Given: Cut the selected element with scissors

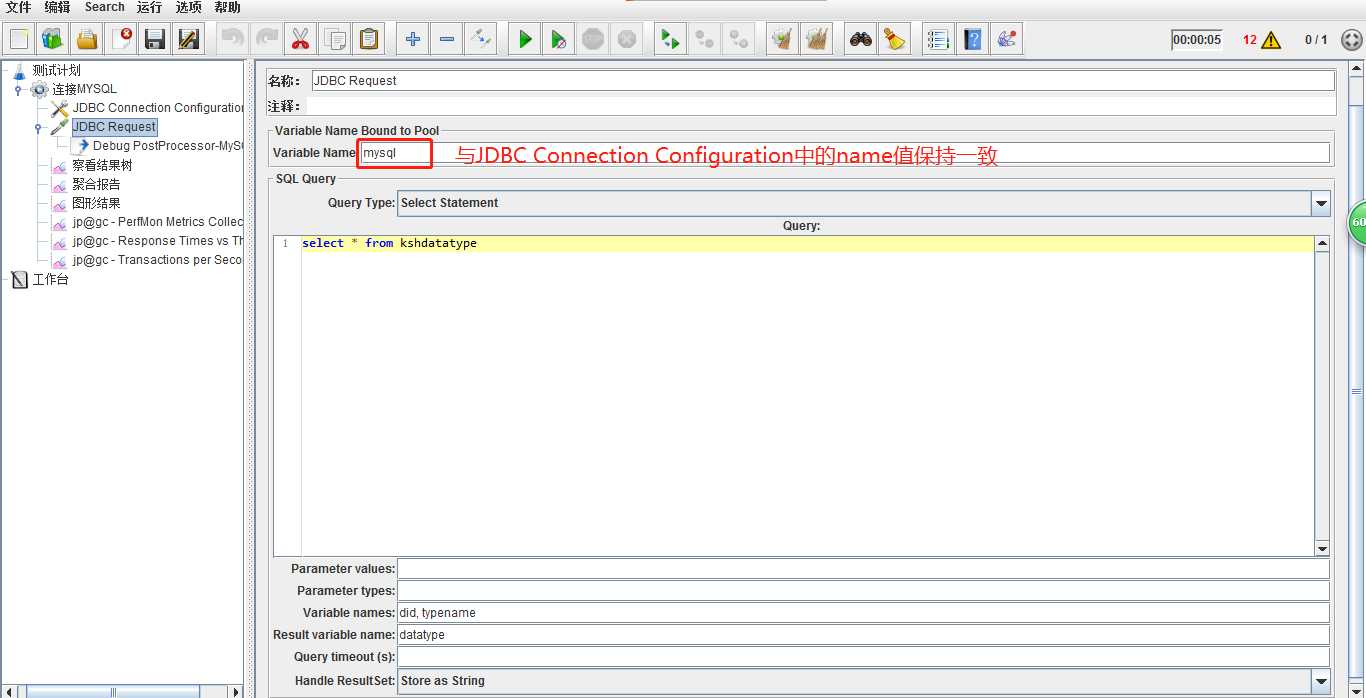Looking at the screenshot, I should click(300, 39).
